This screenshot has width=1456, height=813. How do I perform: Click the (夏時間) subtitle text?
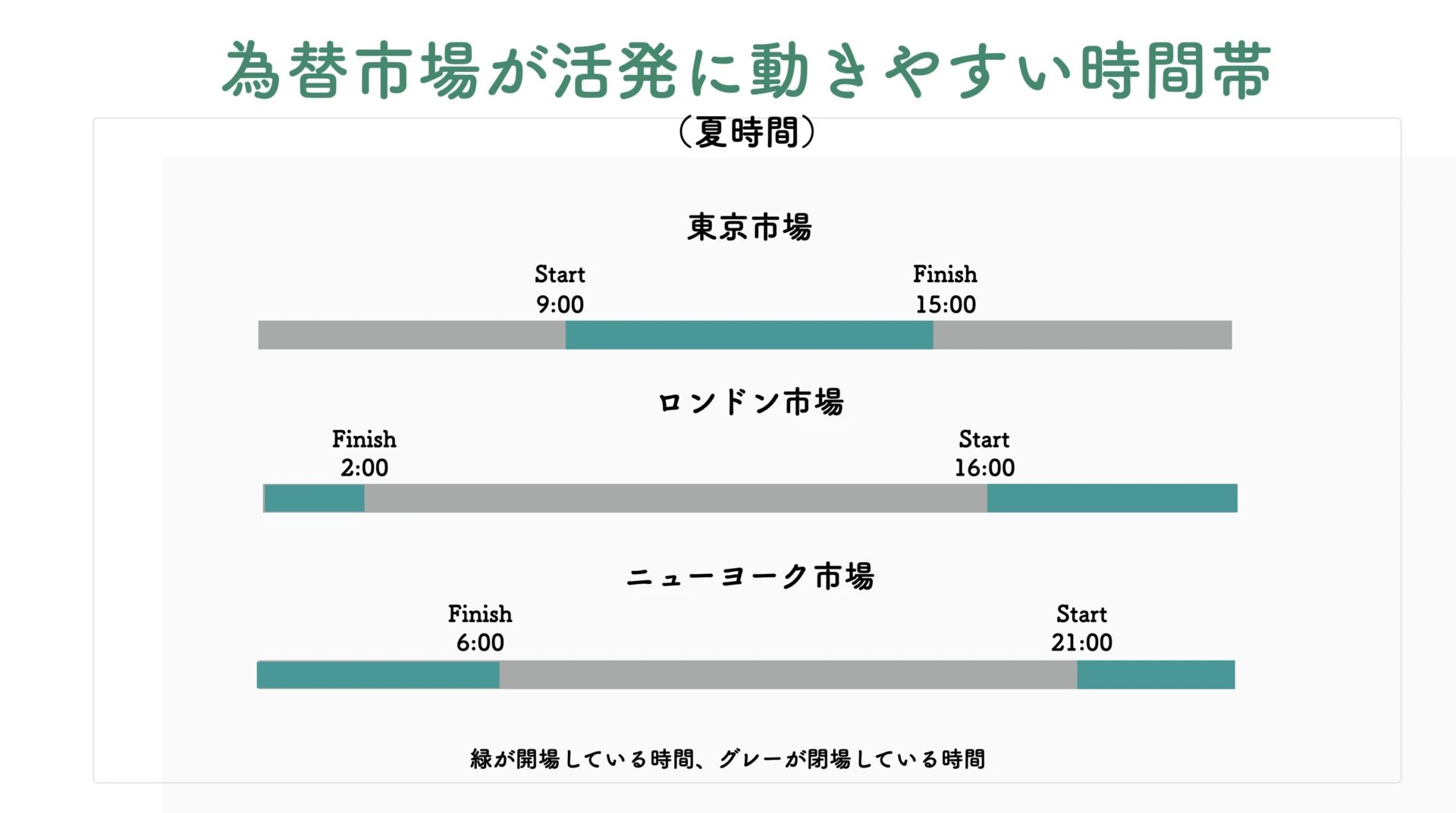click(746, 133)
